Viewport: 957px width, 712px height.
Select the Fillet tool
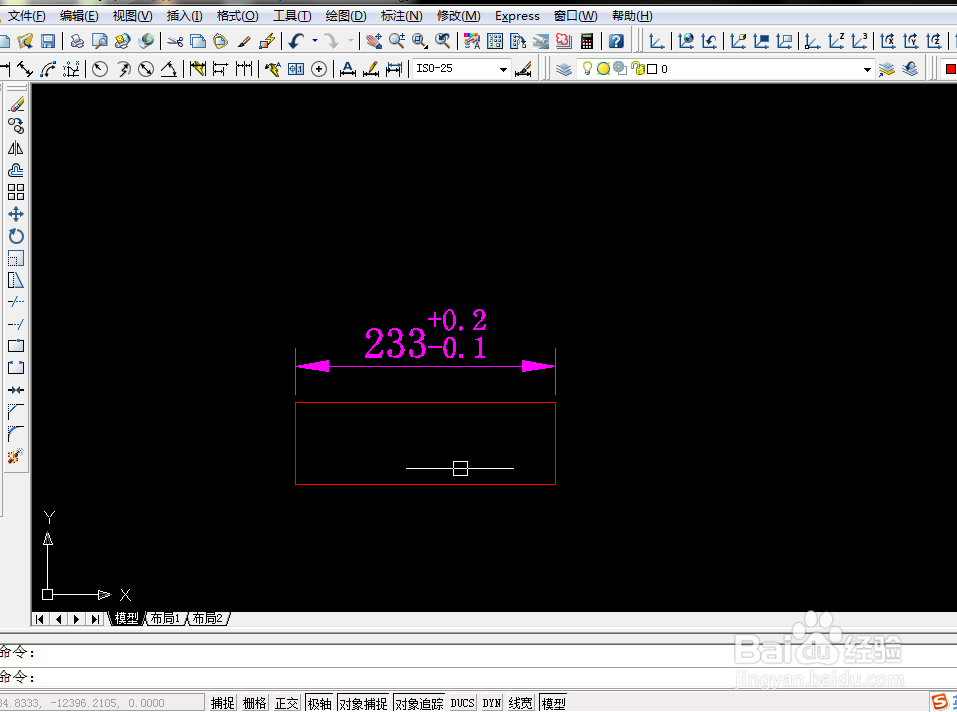16,434
